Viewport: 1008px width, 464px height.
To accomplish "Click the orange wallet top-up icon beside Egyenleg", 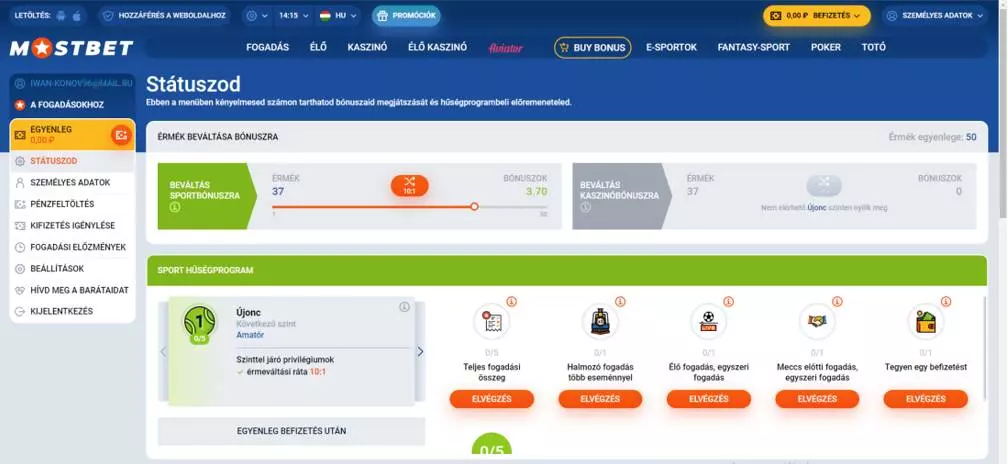I will pos(121,135).
